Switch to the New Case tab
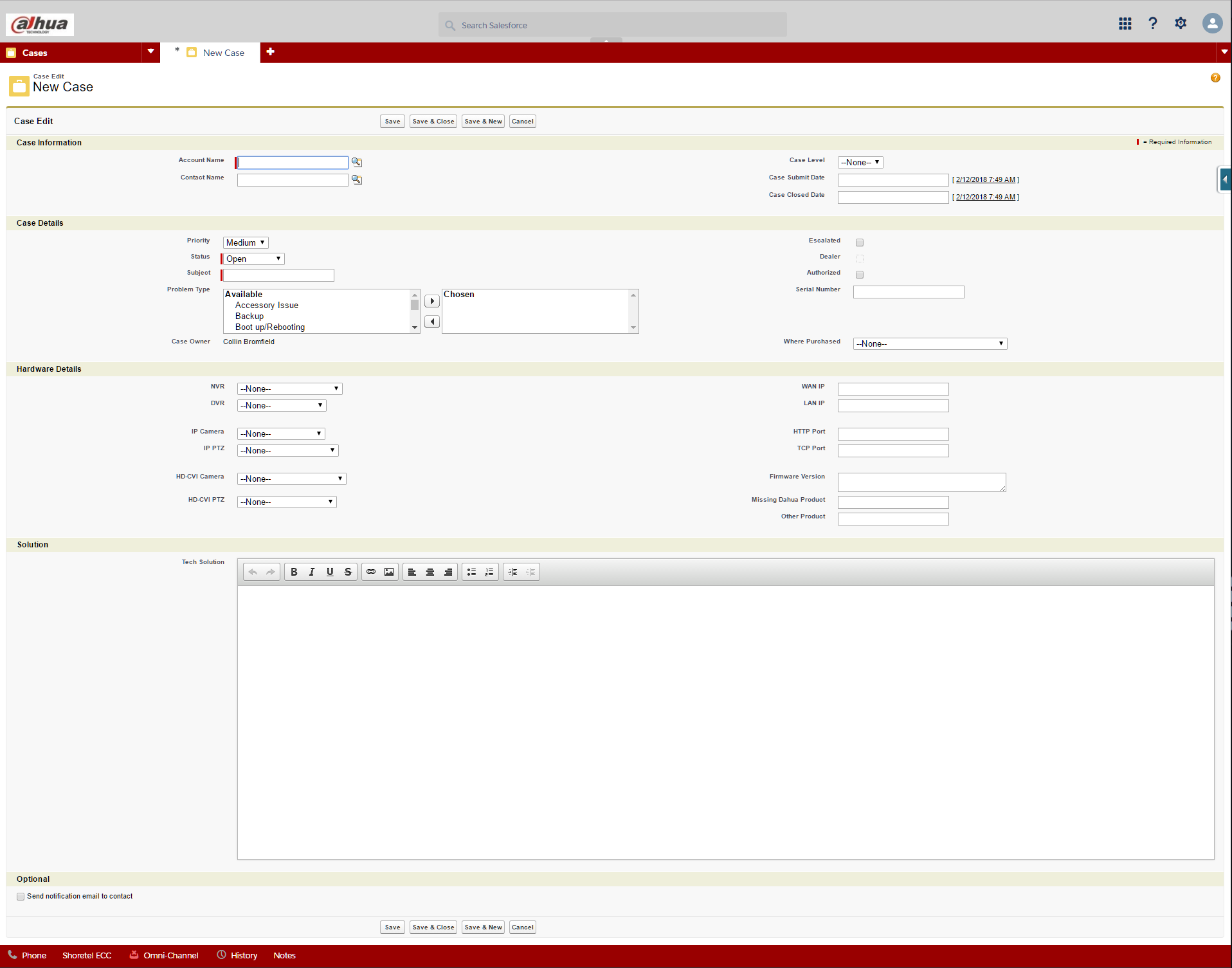The width and height of the screenshot is (1232, 968). click(x=223, y=53)
